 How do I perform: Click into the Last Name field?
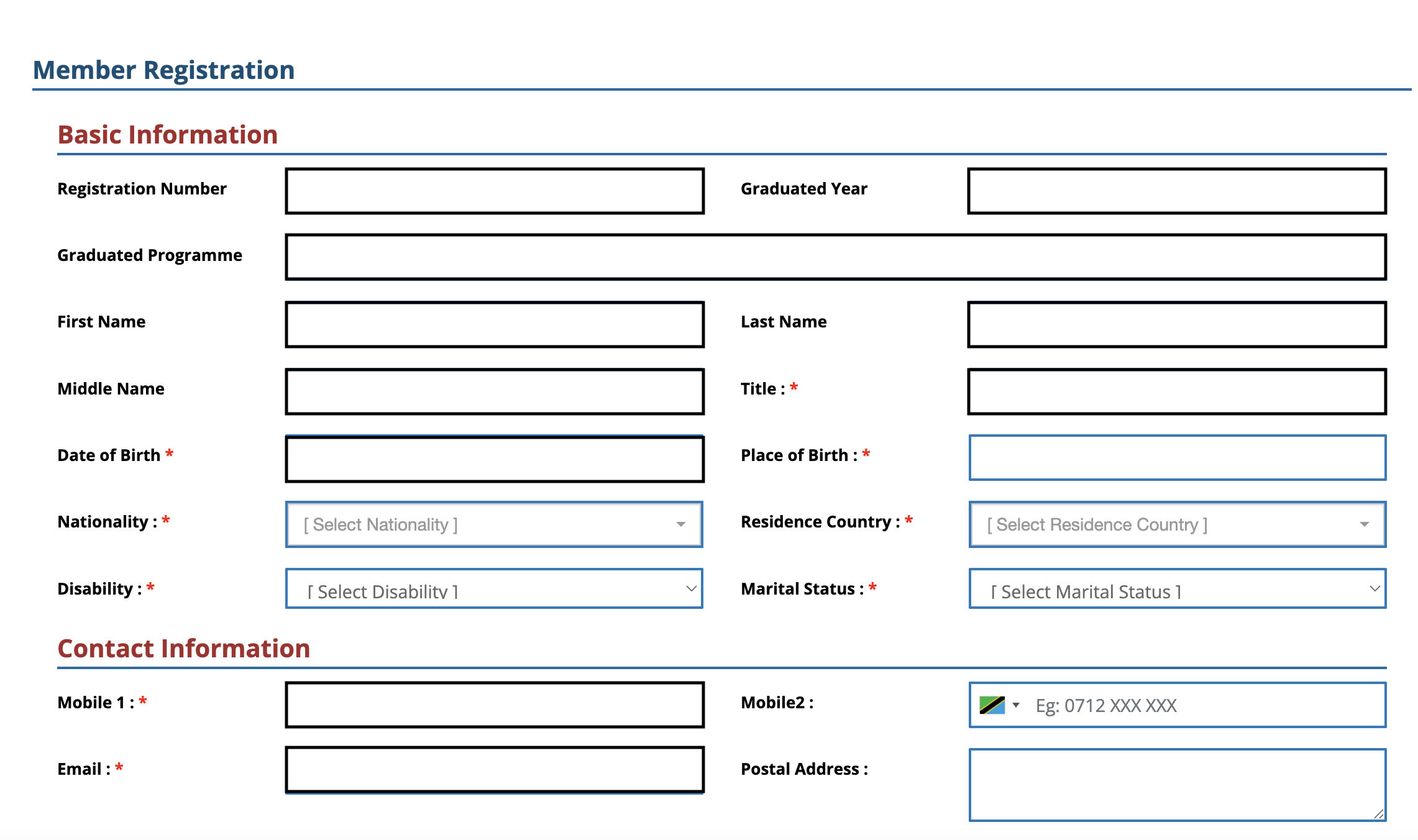coord(1177,324)
